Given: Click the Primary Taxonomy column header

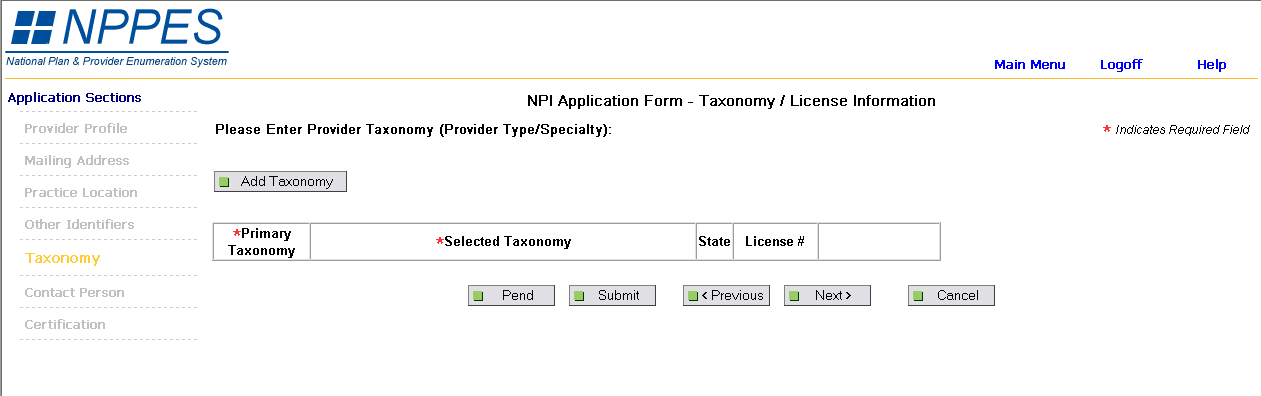Looking at the screenshot, I should (x=262, y=242).
